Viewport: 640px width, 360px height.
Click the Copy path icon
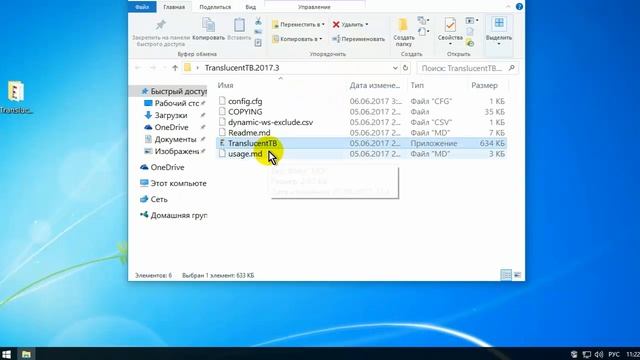point(258,32)
